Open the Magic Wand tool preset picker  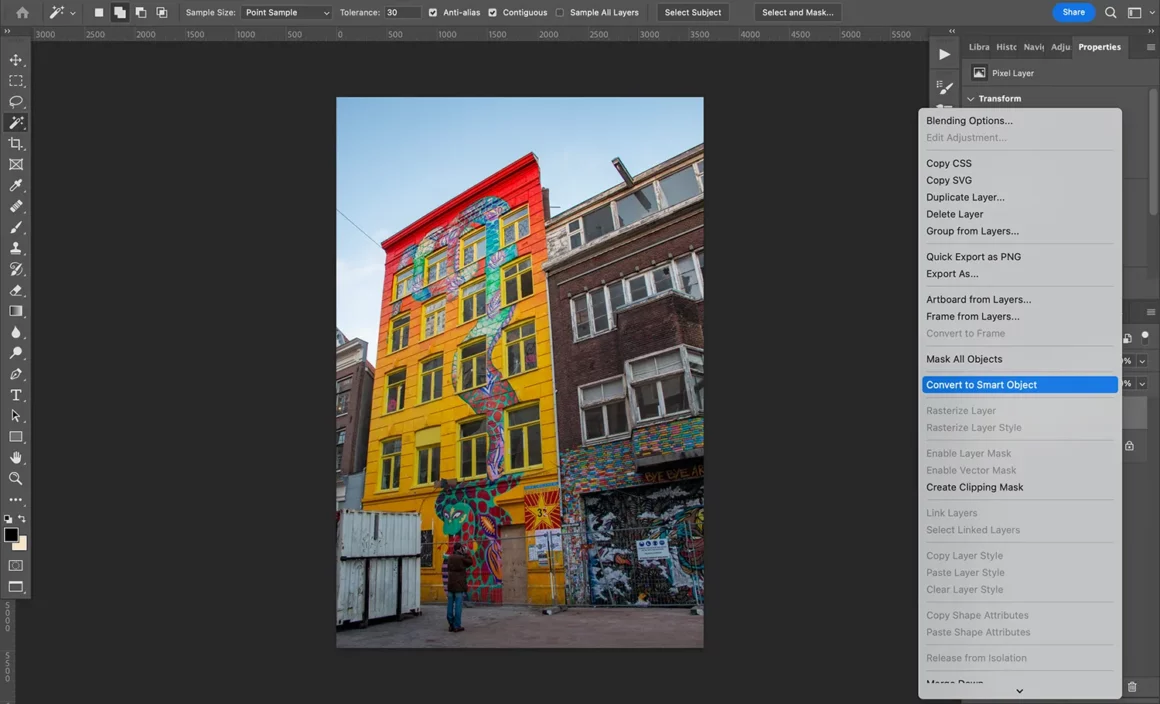pos(62,13)
